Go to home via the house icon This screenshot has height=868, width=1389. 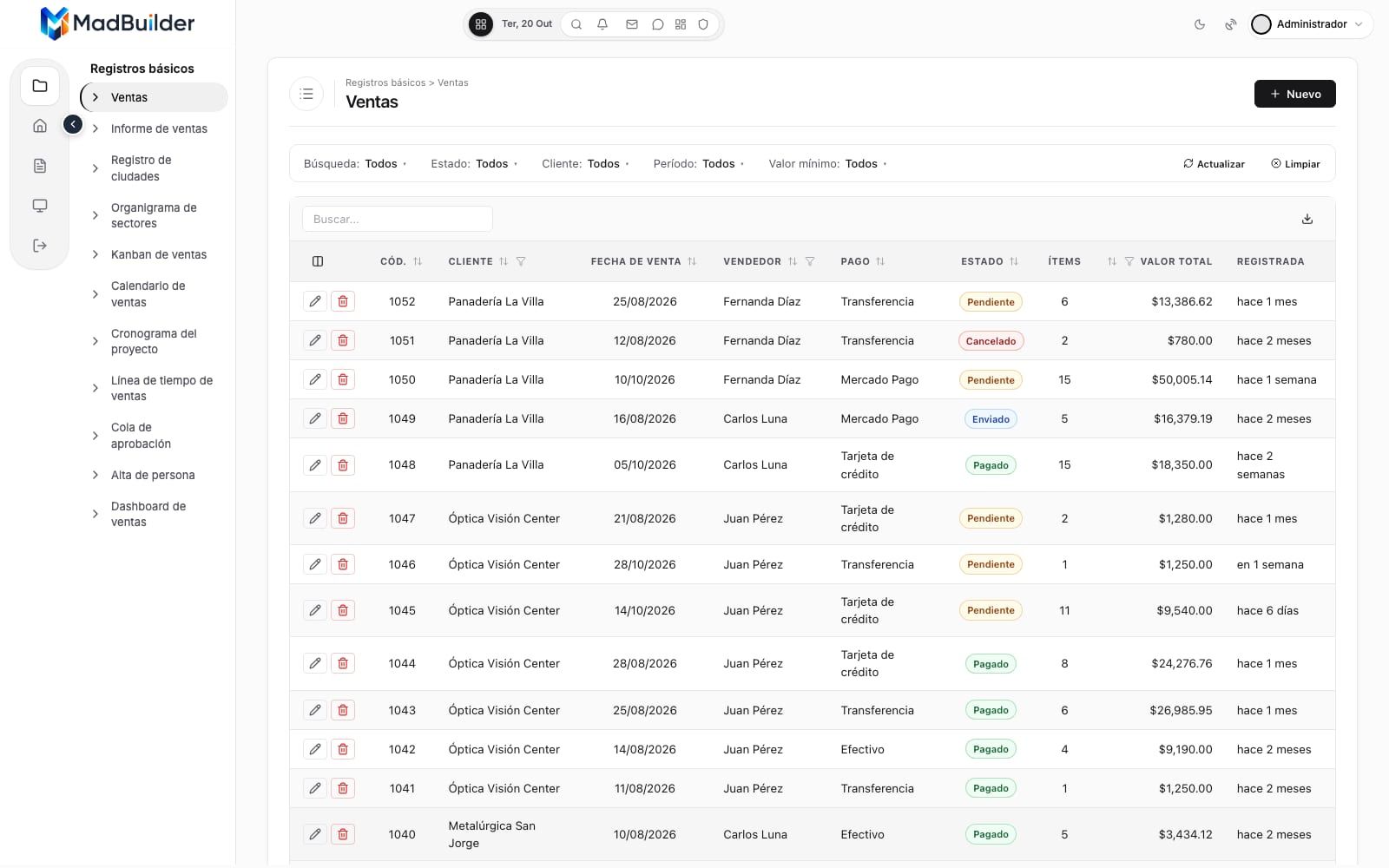tap(40, 126)
